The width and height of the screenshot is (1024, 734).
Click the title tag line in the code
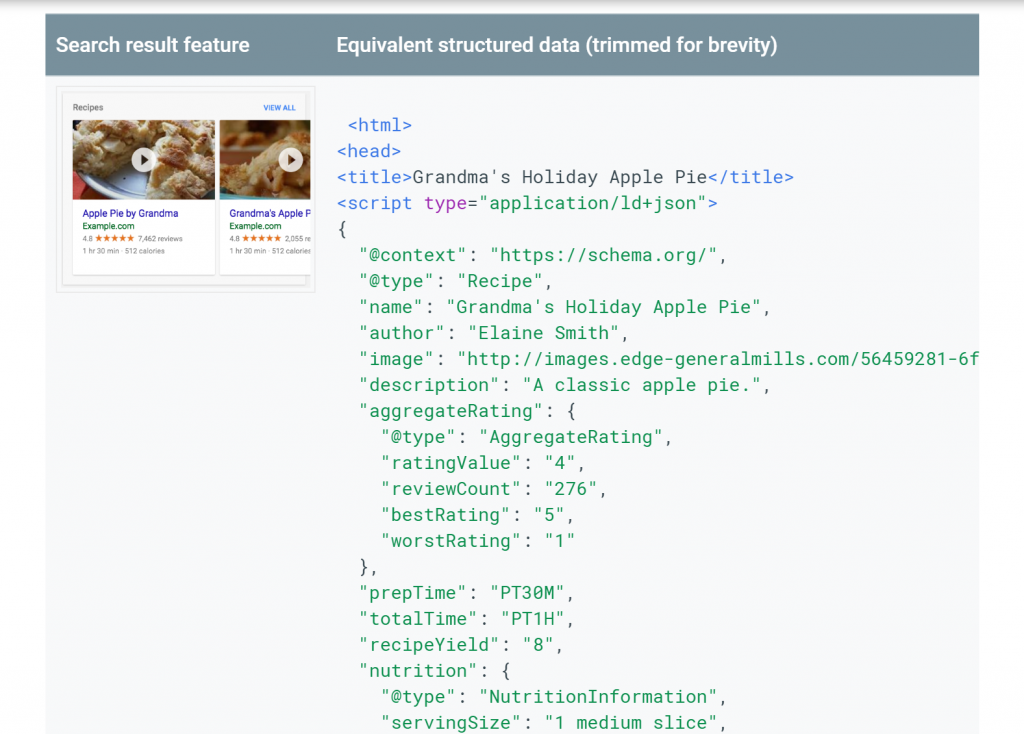click(x=565, y=177)
